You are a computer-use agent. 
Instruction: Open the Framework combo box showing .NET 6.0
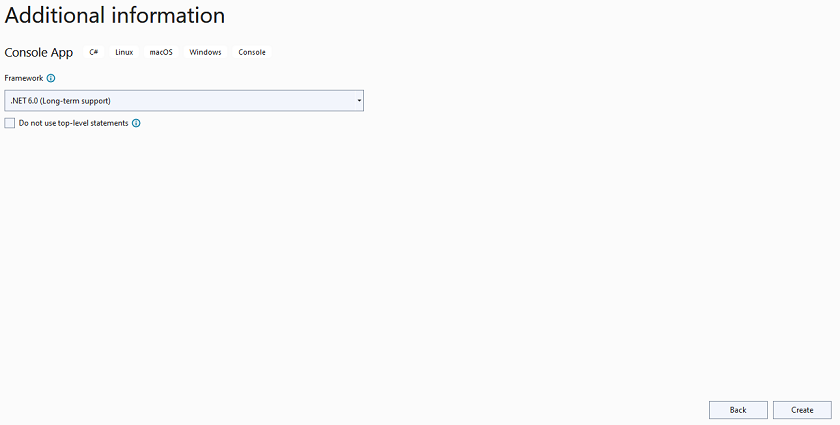pos(184,101)
